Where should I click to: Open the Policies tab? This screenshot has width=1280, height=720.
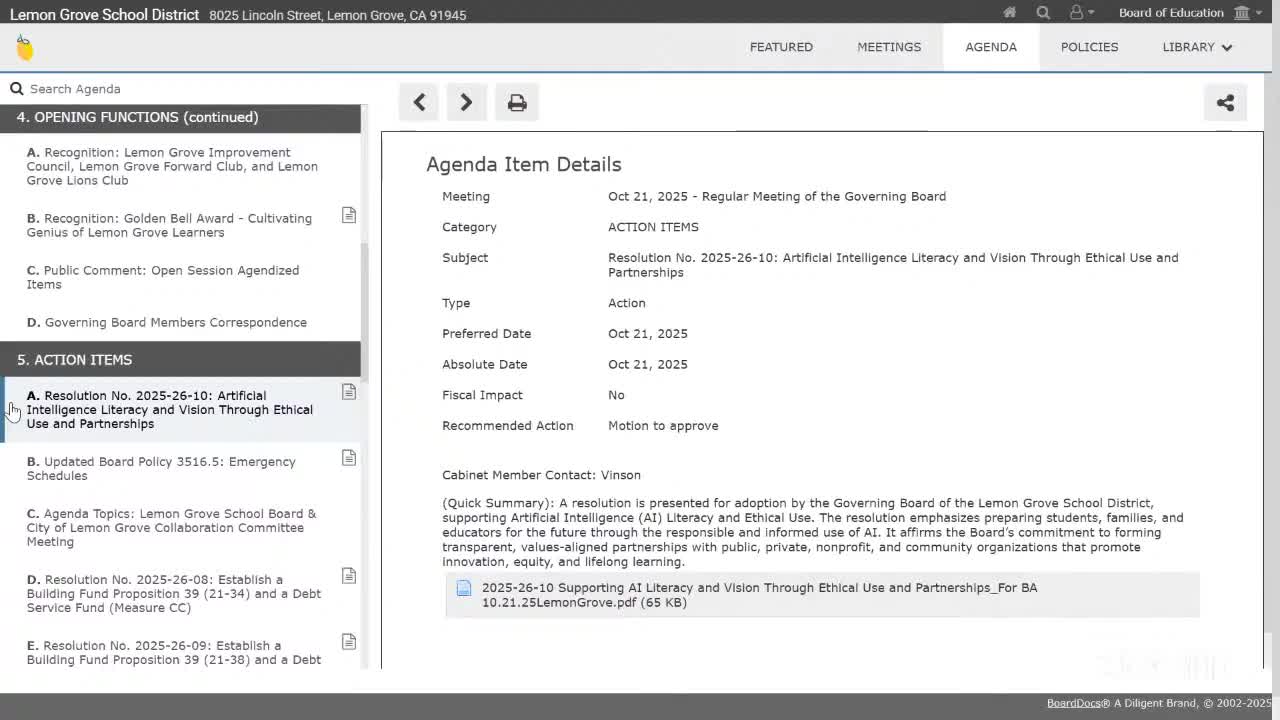1089,47
